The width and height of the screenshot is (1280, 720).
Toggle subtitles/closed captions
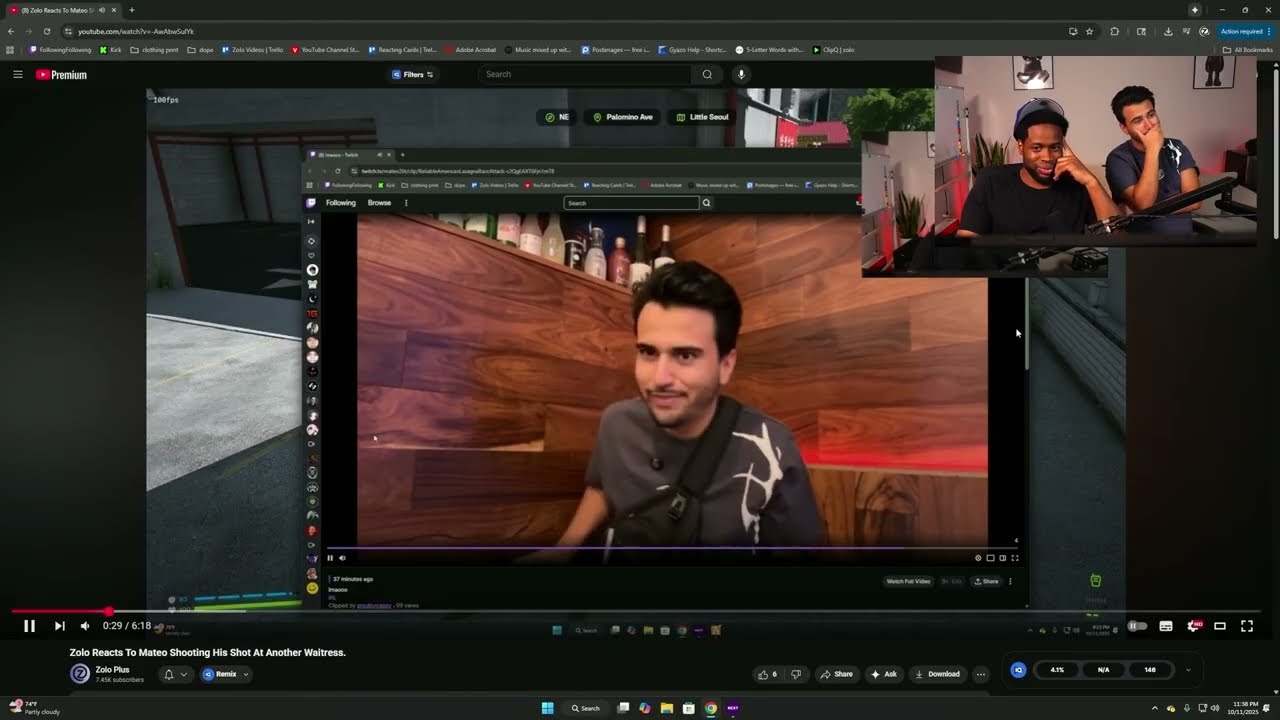point(1166,626)
